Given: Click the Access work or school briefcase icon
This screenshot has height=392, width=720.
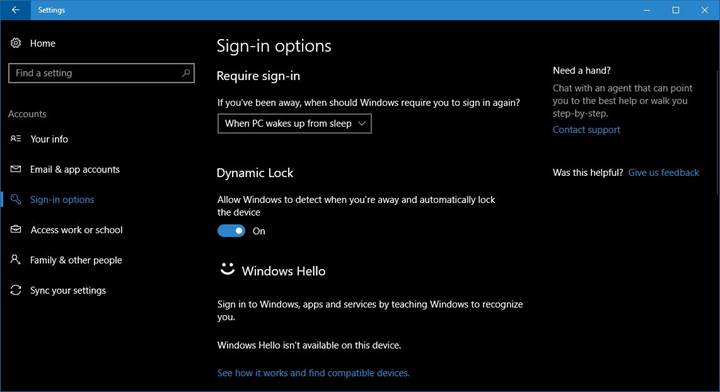Looking at the screenshot, I should tap(16, 229).
